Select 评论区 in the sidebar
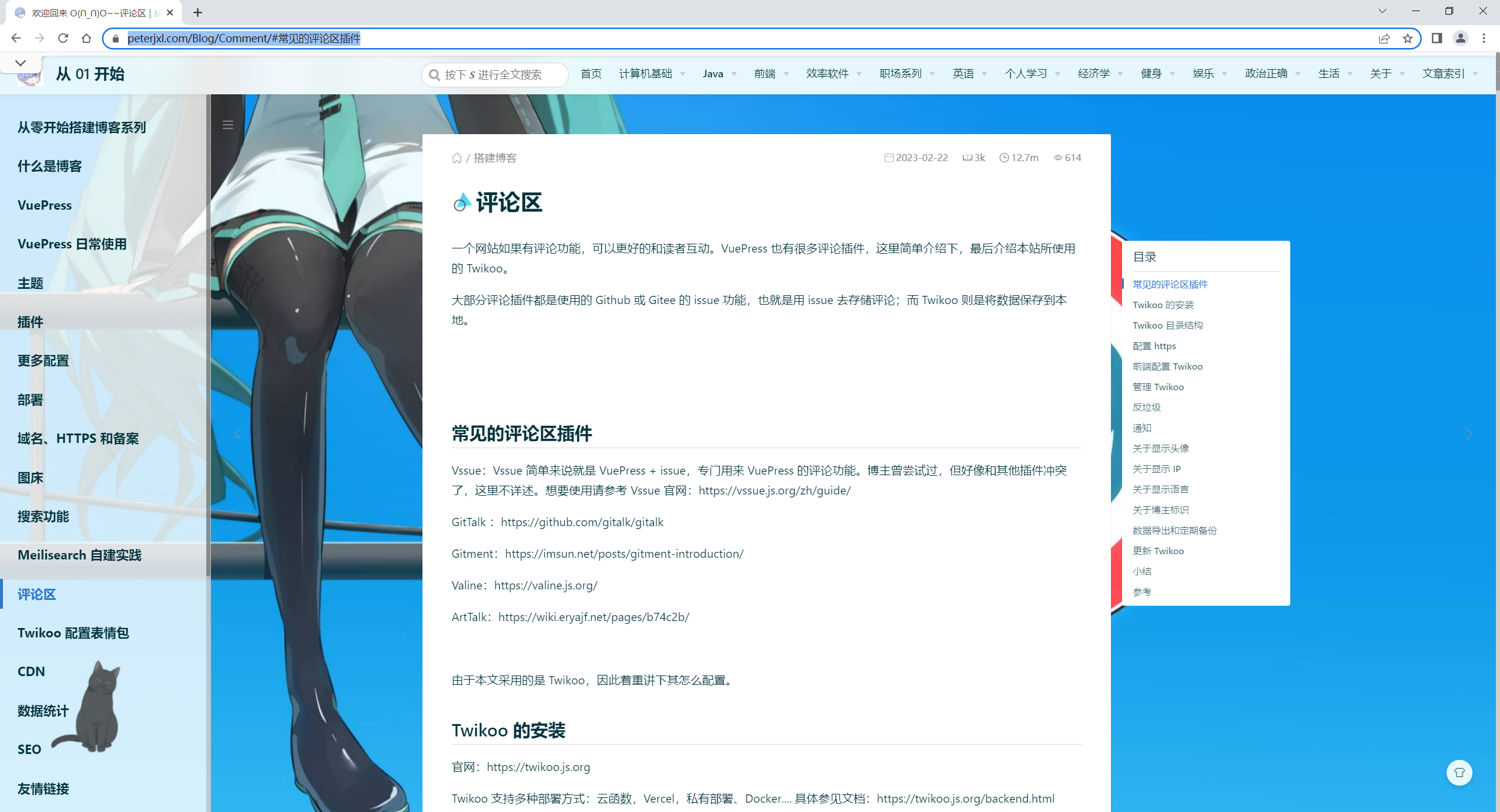 click(37, 595)
